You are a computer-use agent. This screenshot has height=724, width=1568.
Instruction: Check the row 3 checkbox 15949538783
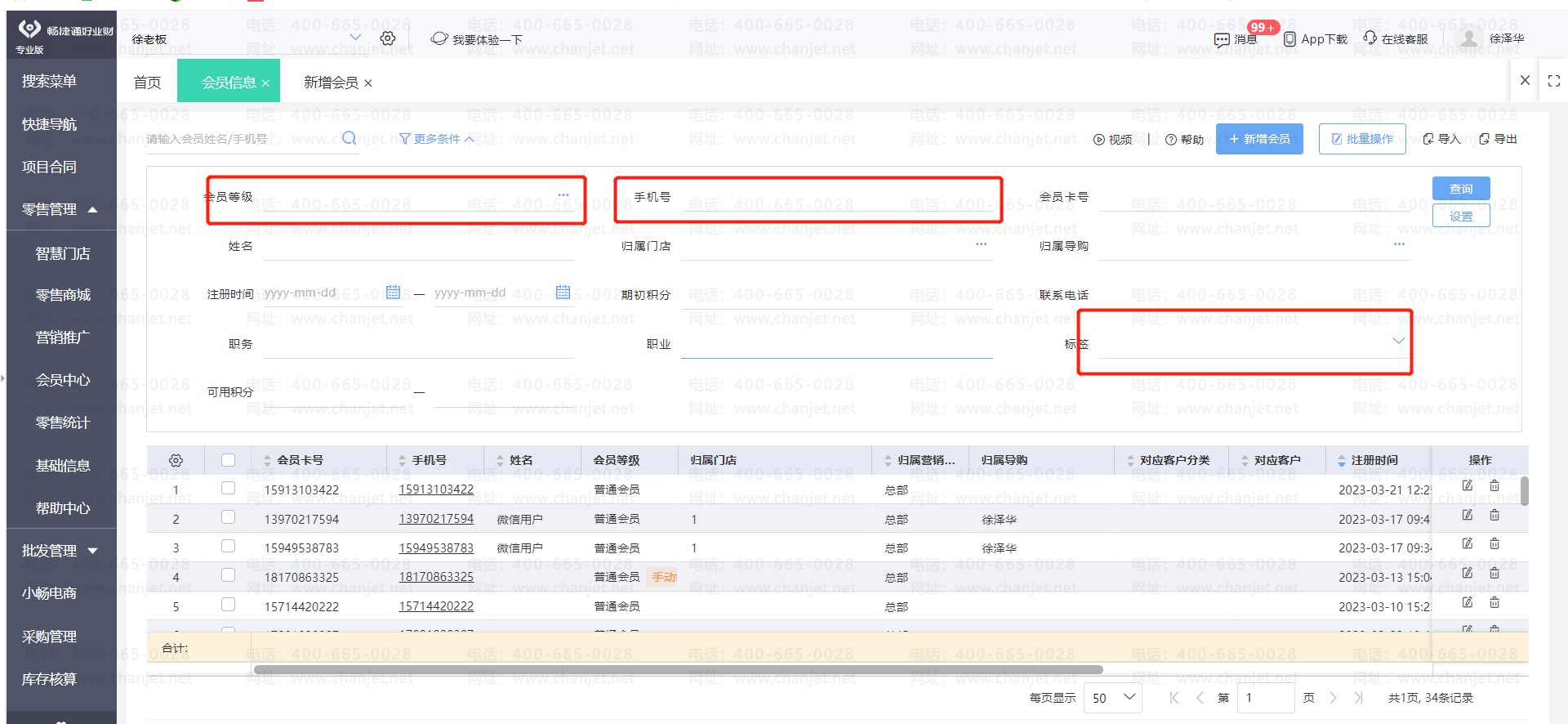point(228,546)
